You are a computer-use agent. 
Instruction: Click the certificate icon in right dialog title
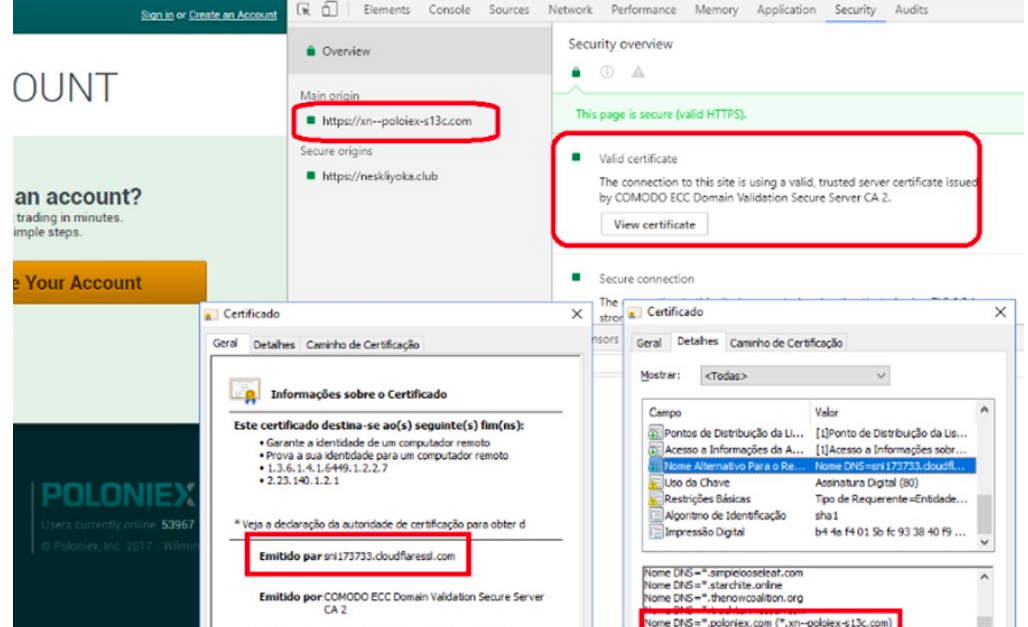634,313
